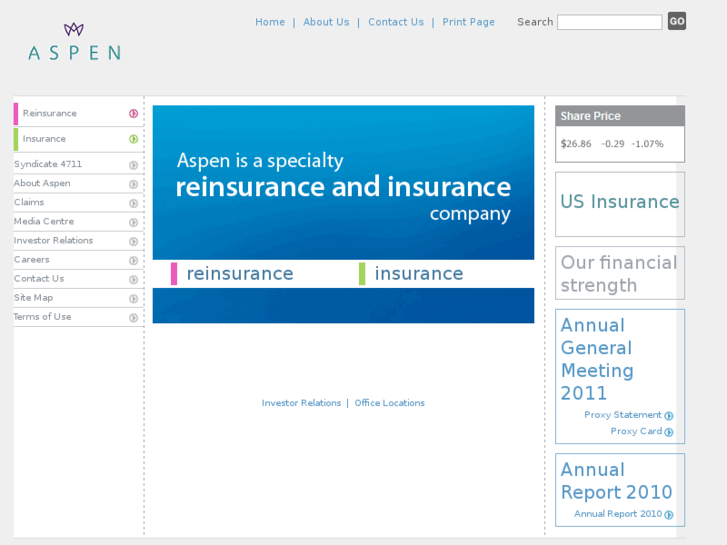Click the $26.86 share price value
This screenshot has height=545, width=727.
pos(576,144)
